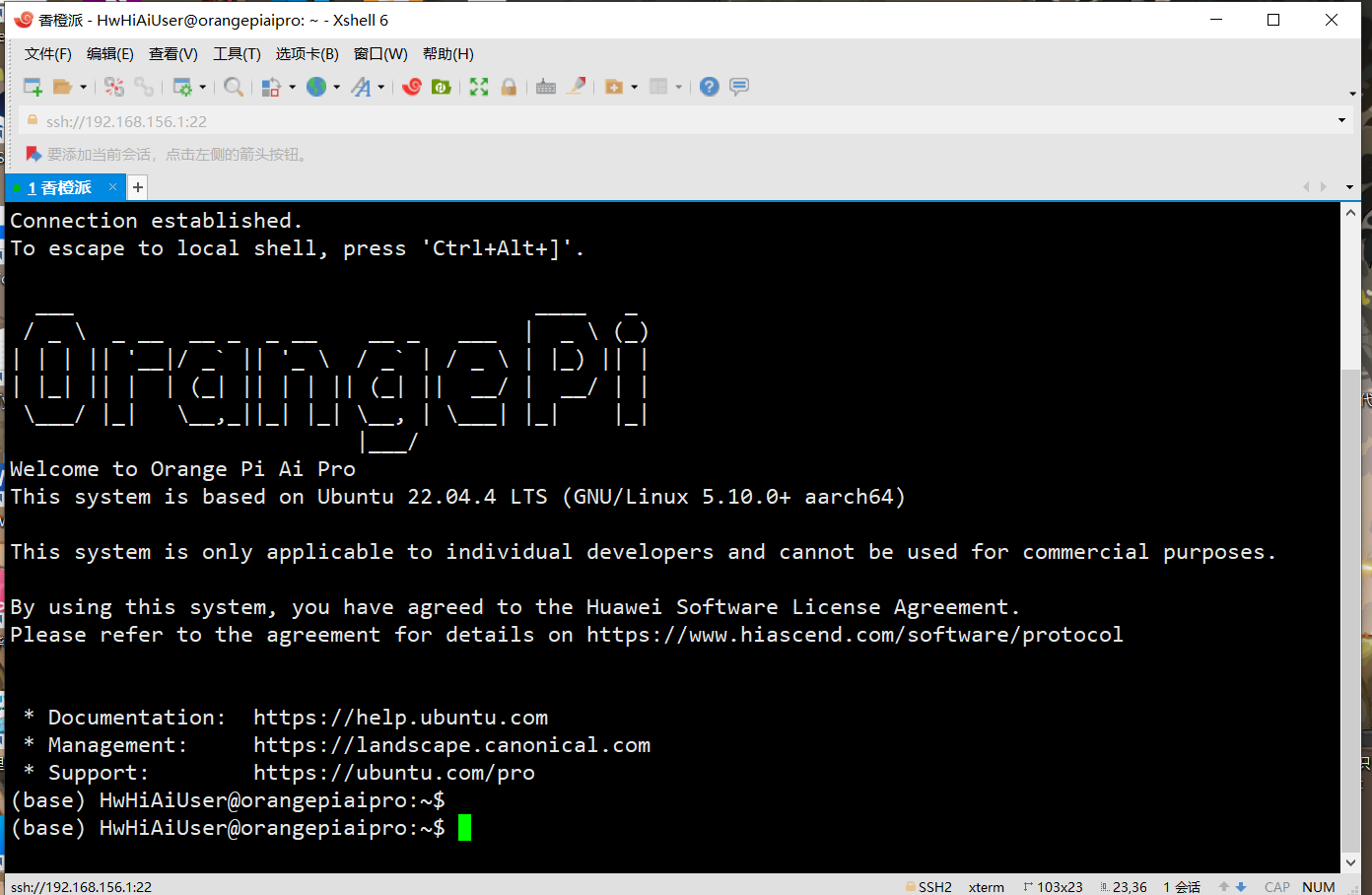Viewport: 1372px width, 895px height.
Task: Add a new tab with plus button
Action: (x=138, y=187)
